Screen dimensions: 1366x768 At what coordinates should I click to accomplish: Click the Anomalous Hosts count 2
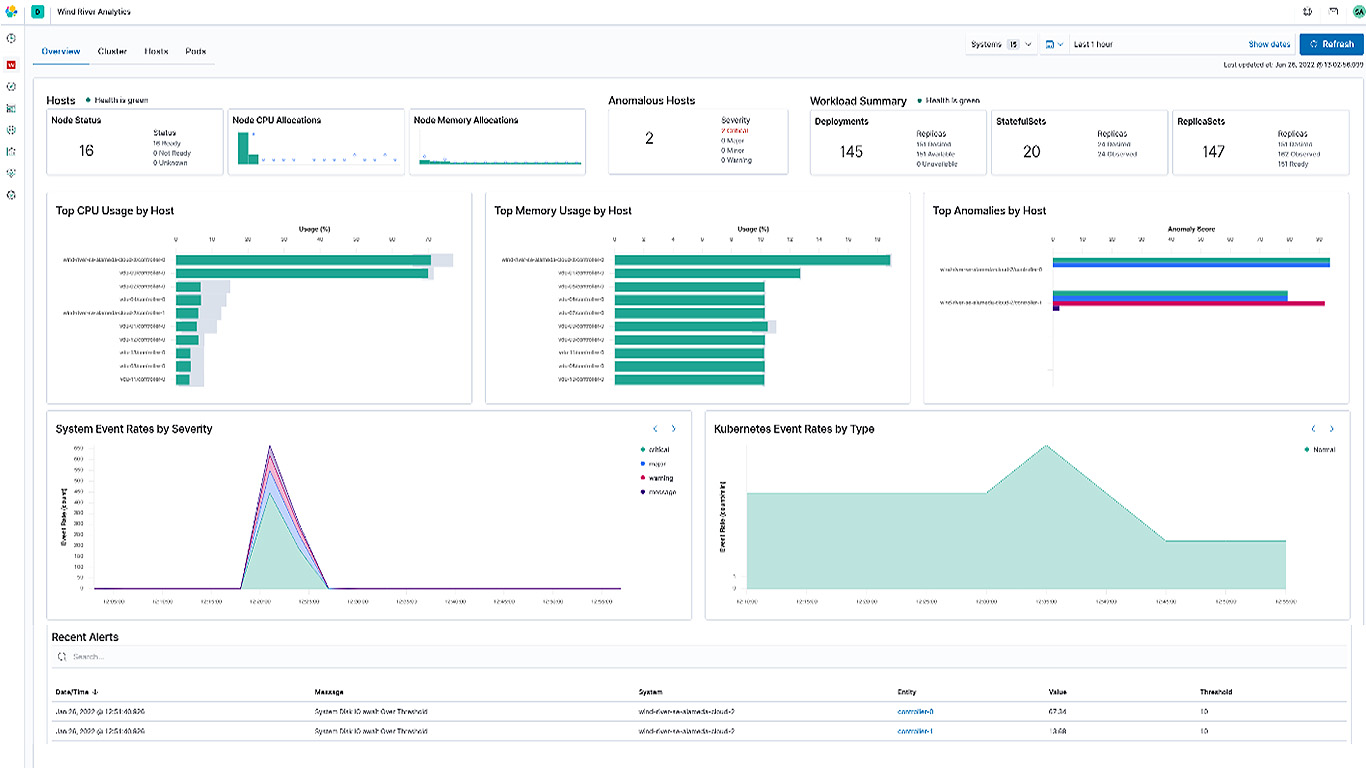[649, 138]
